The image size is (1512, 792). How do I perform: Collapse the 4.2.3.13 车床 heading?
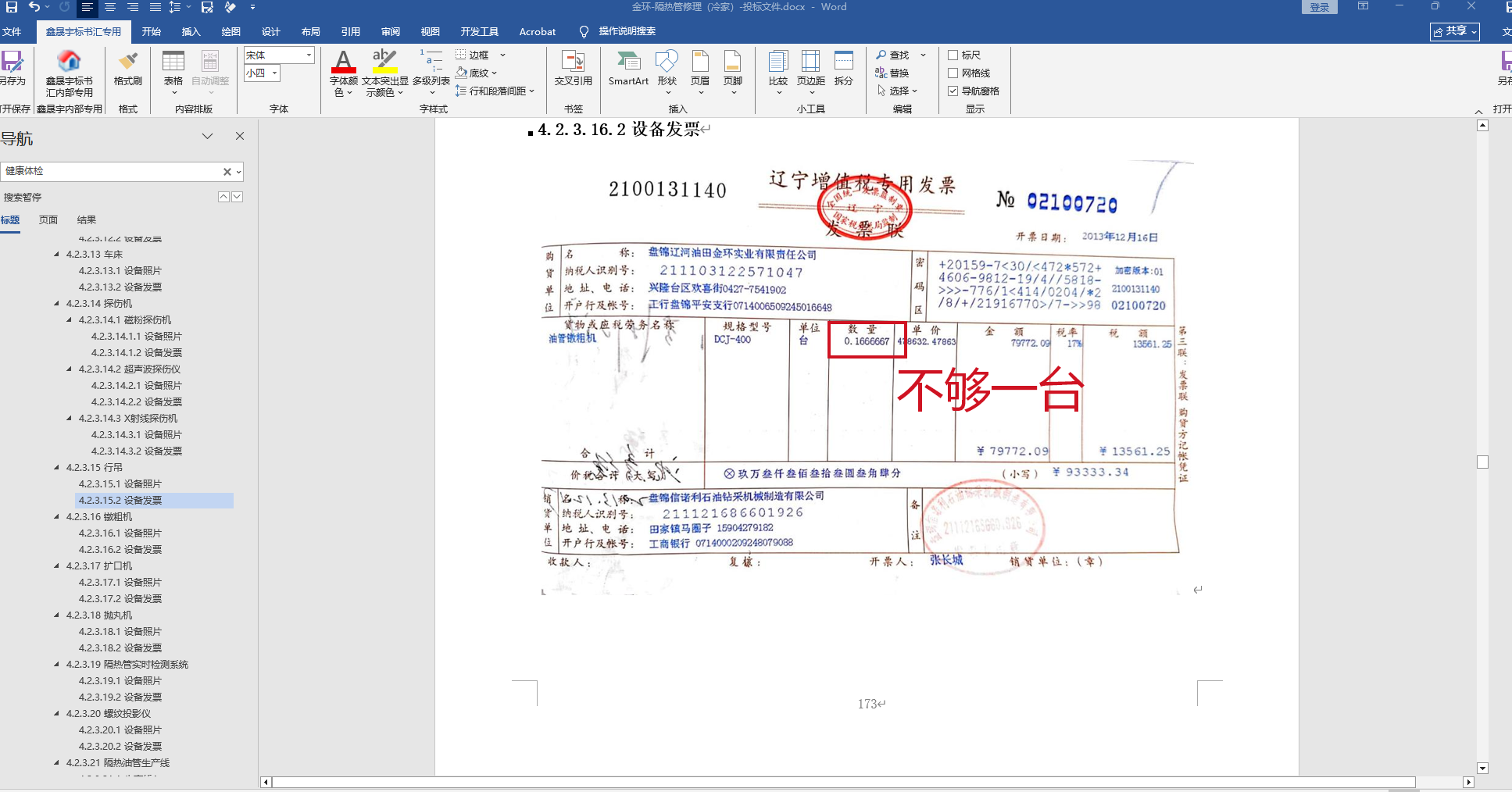point(57,254)
